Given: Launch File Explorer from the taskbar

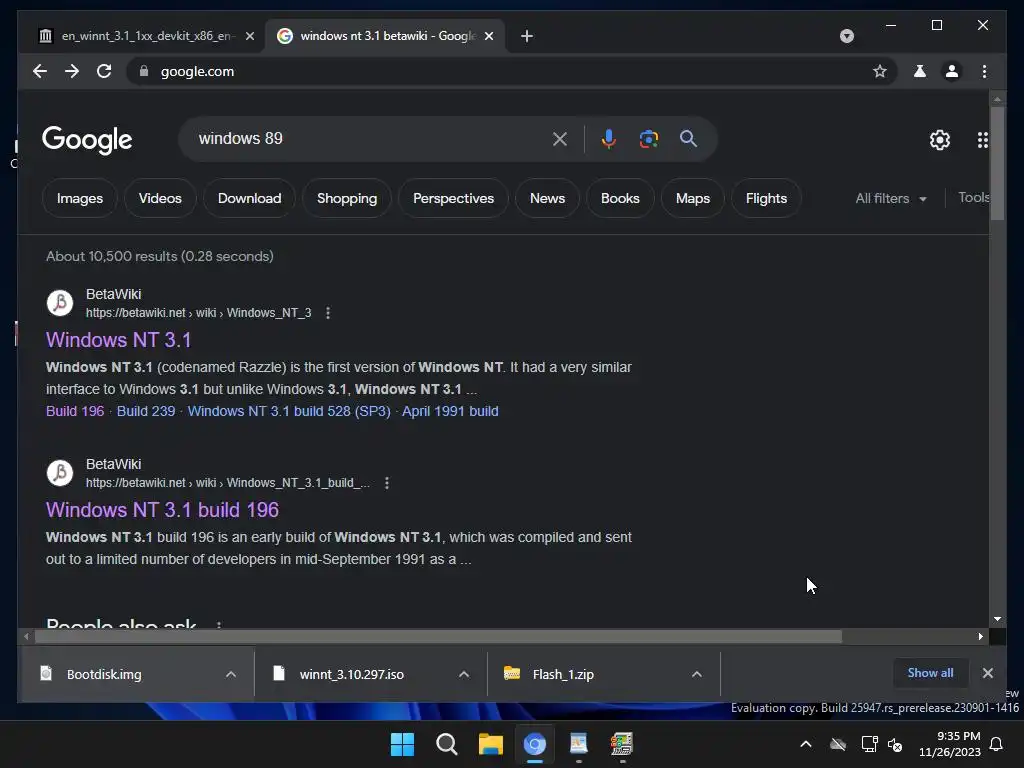Looking at the screenshot, I should (490, 744).
